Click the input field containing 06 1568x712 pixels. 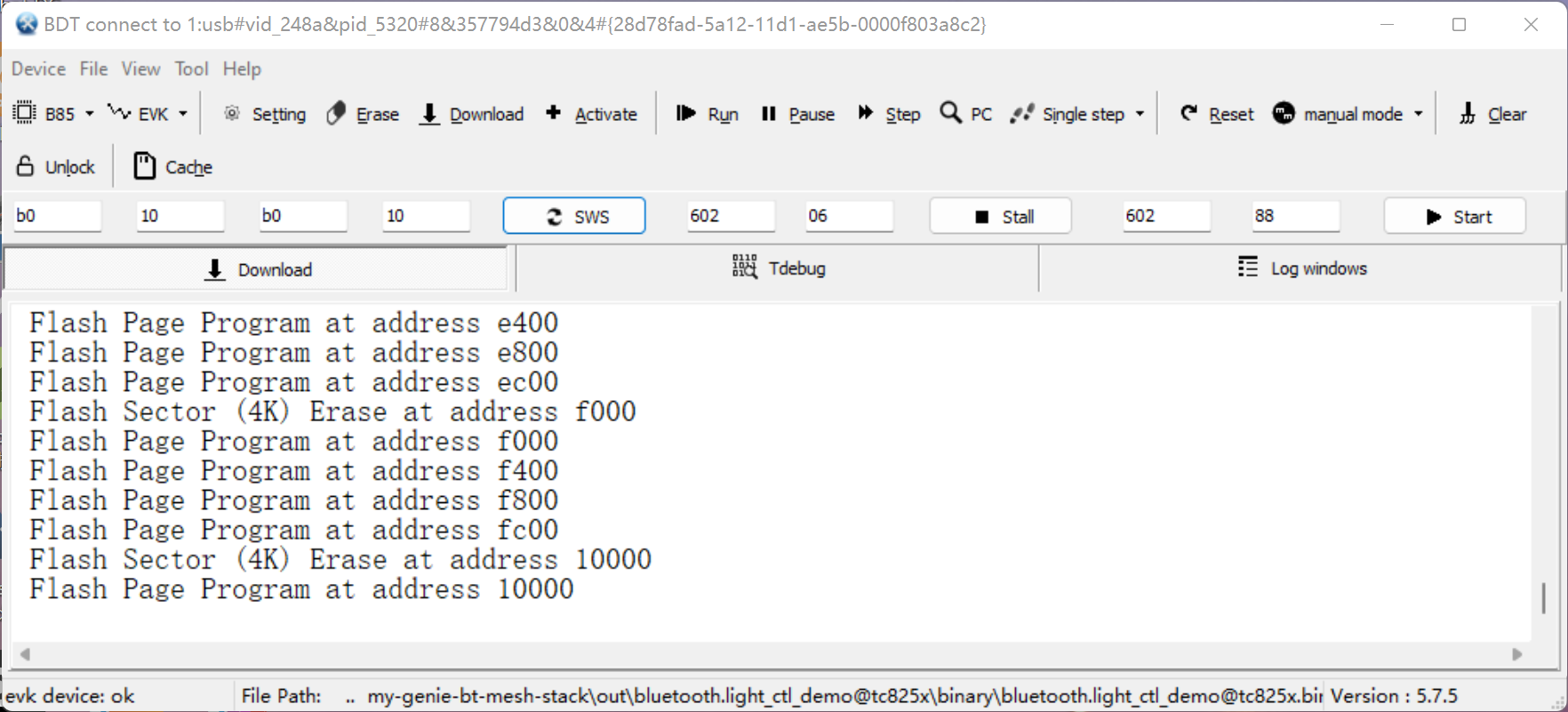tap(849, 216)
